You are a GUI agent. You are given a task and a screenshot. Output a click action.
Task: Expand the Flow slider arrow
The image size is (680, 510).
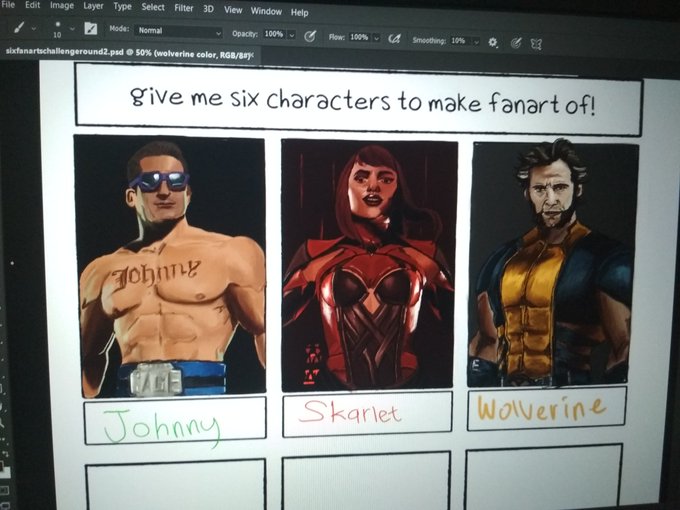[376, 38]
